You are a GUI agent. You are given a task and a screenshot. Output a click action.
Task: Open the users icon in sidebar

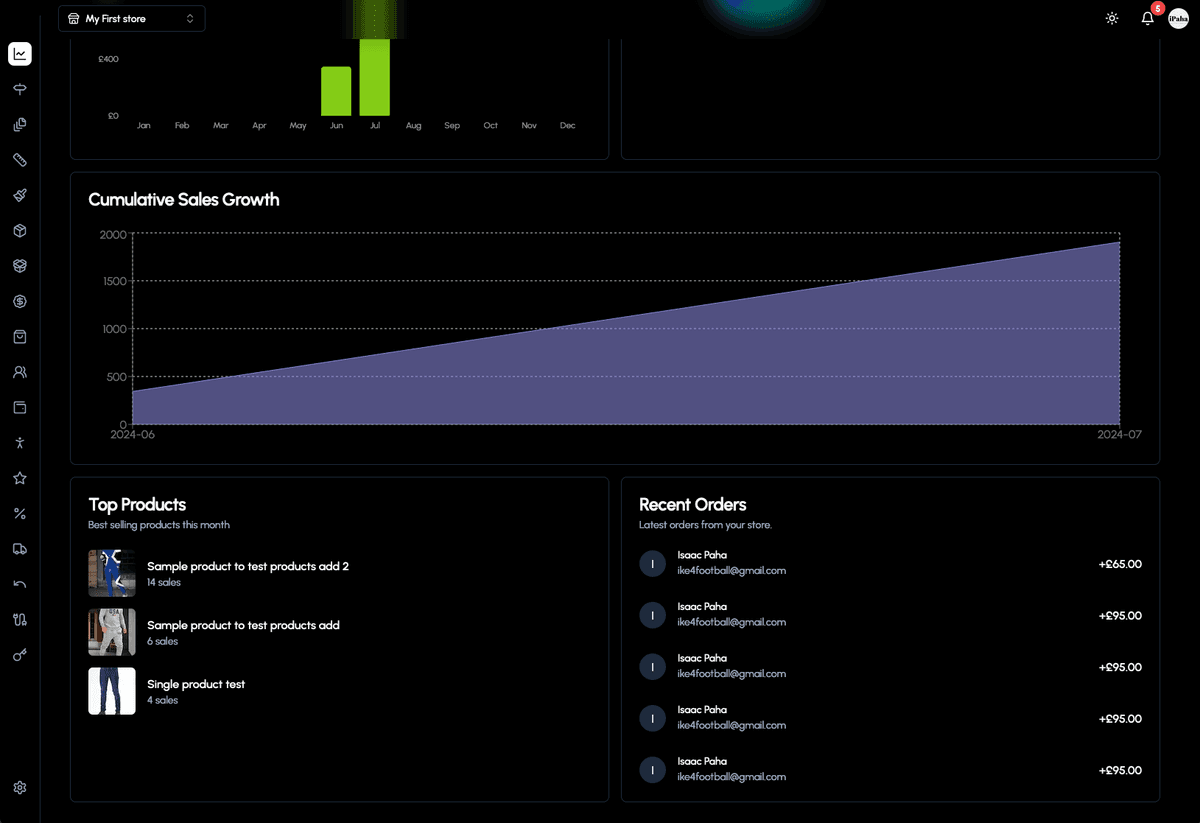tap(20, 372)
